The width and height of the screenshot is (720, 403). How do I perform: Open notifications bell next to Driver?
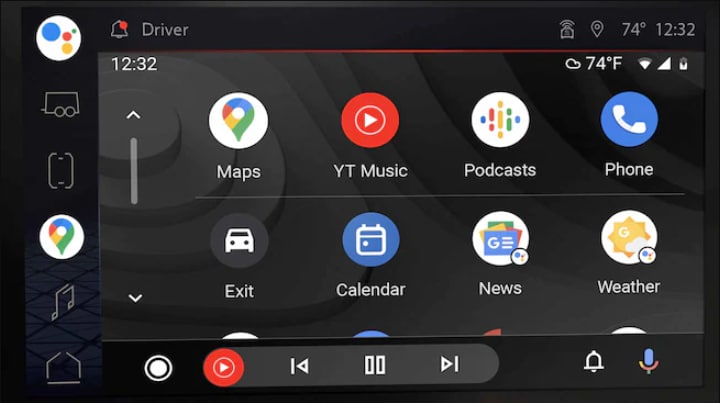point(119,30)
